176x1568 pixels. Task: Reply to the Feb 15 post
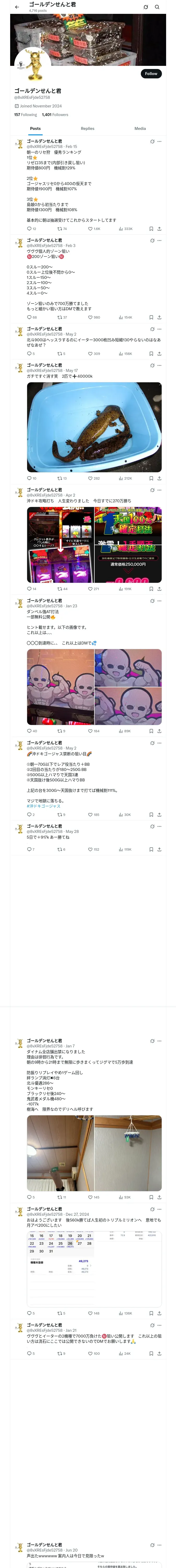pyautogui.click(x=29, y=229)
